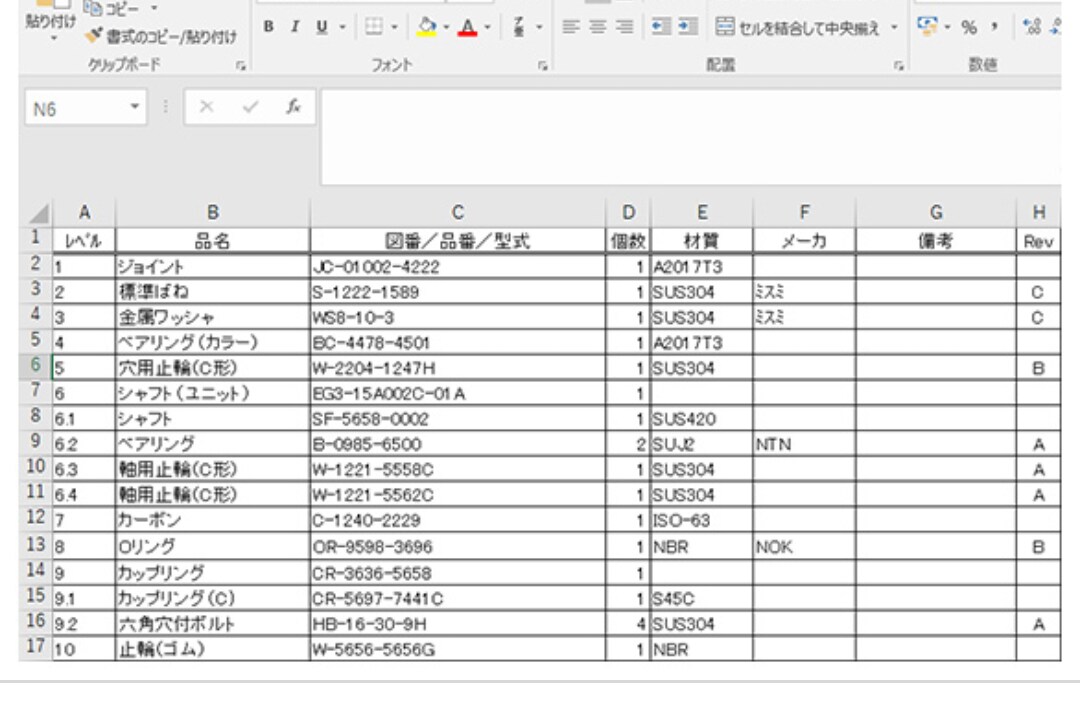Select cell シャフト(ユニット)

212,393
